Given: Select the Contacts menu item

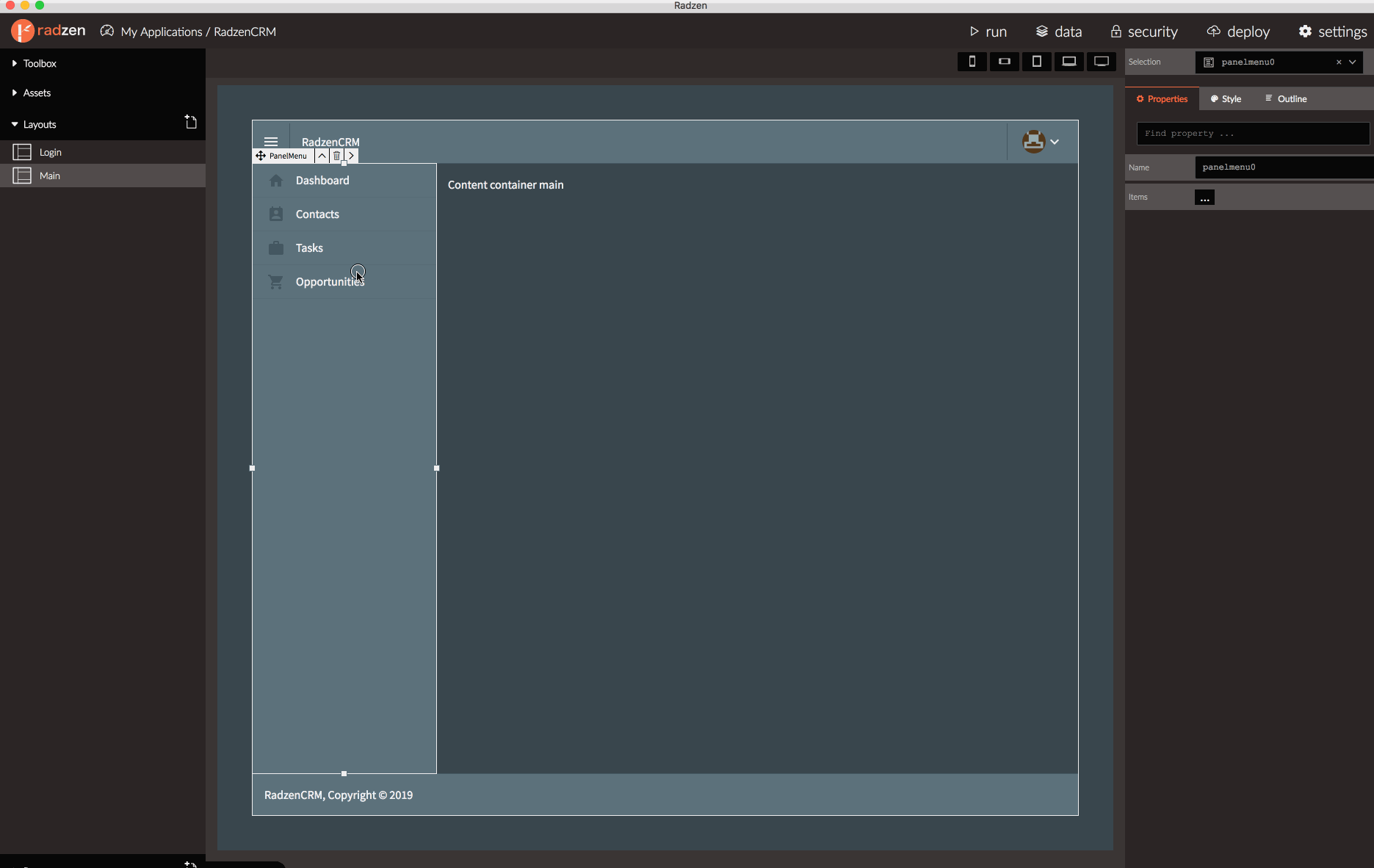Looking at the screenshot, I should (x=344, y=214).
